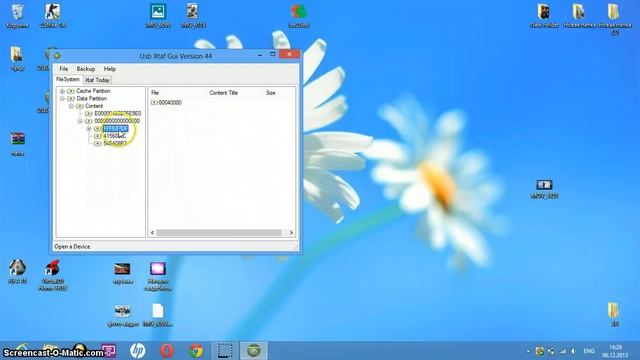Screen dimensions: 640x360
Task: Open the Backup menu
Action: click(x=86, y=69)
